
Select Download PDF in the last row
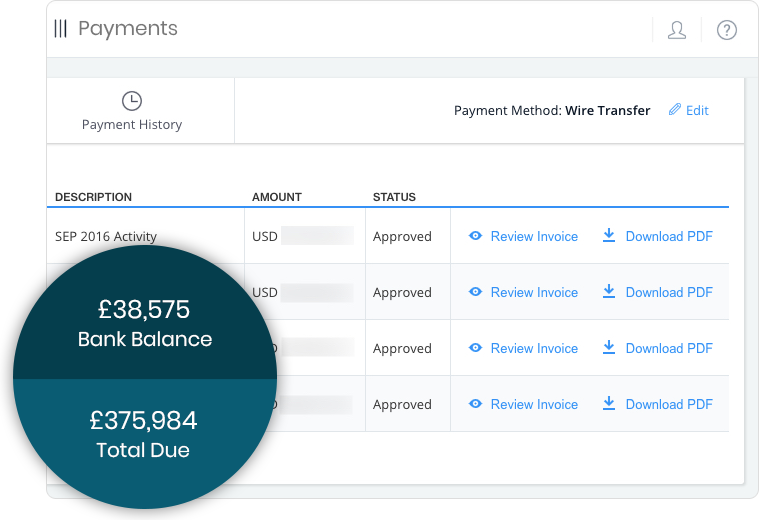pyautogui.click(x=657, y=404)
